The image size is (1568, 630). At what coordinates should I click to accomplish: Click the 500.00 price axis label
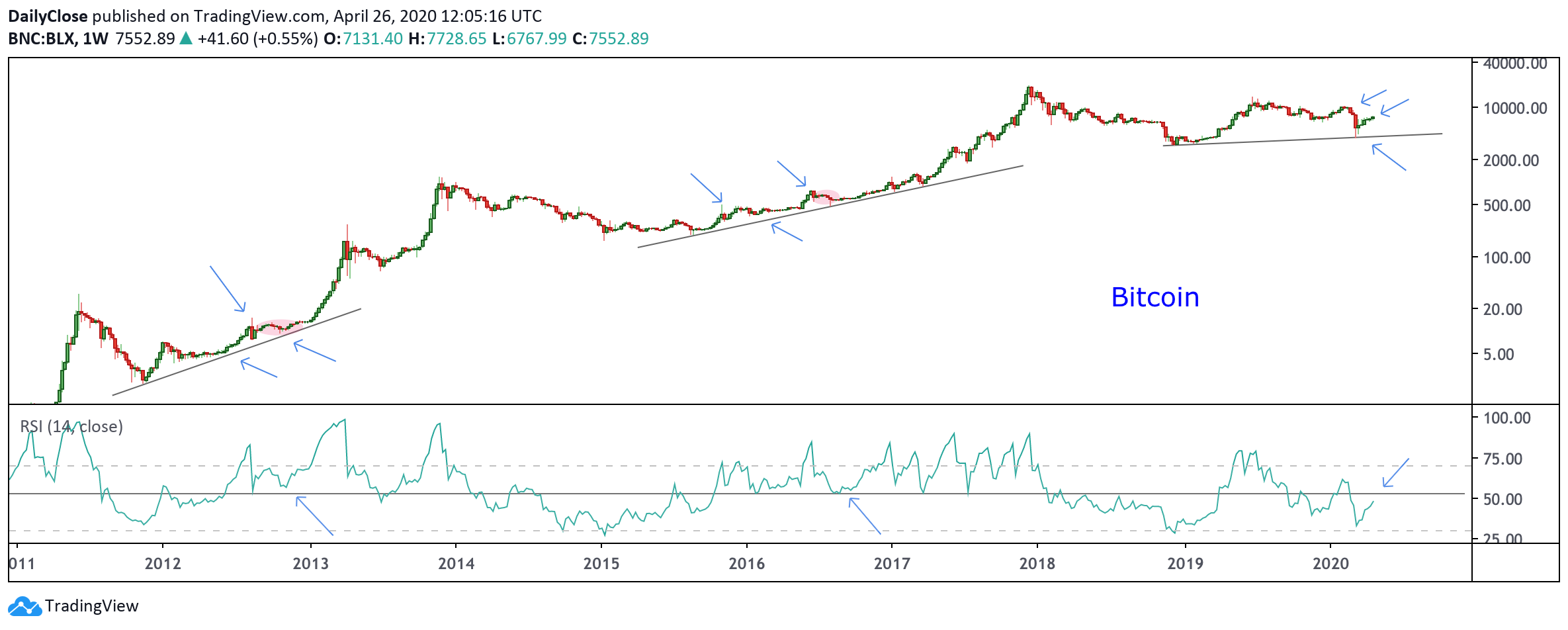[x=1507, y=205]
